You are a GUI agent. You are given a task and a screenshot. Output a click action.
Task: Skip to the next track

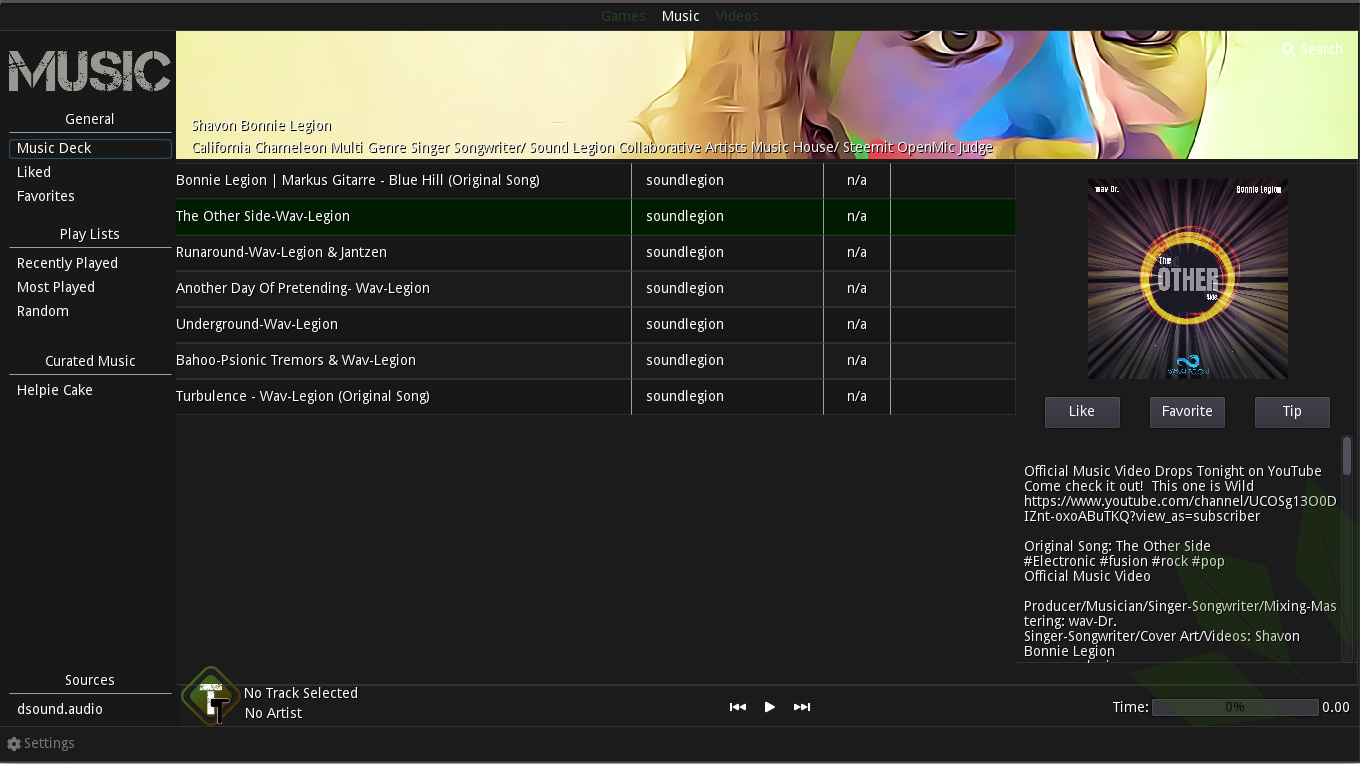coord(801,707)
